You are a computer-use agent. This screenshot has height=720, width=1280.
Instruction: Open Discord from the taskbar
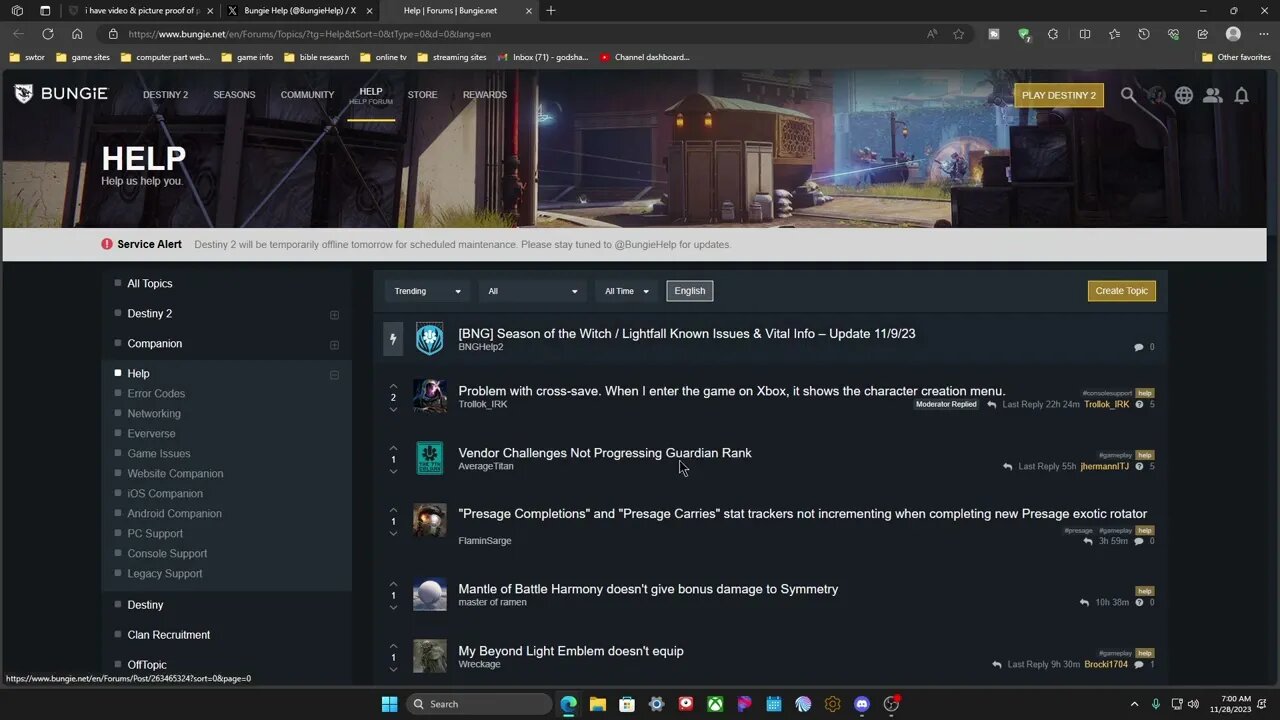(862, 704)
